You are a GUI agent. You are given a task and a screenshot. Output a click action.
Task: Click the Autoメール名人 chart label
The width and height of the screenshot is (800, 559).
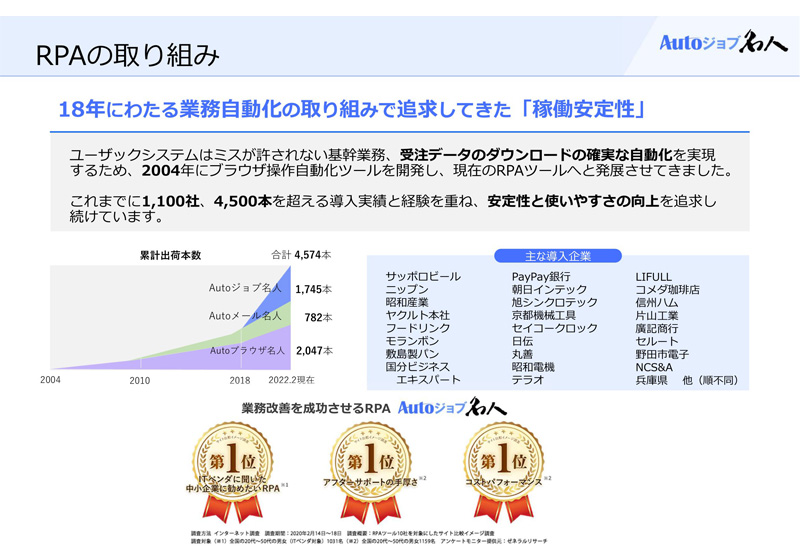[x=245, y=316]
